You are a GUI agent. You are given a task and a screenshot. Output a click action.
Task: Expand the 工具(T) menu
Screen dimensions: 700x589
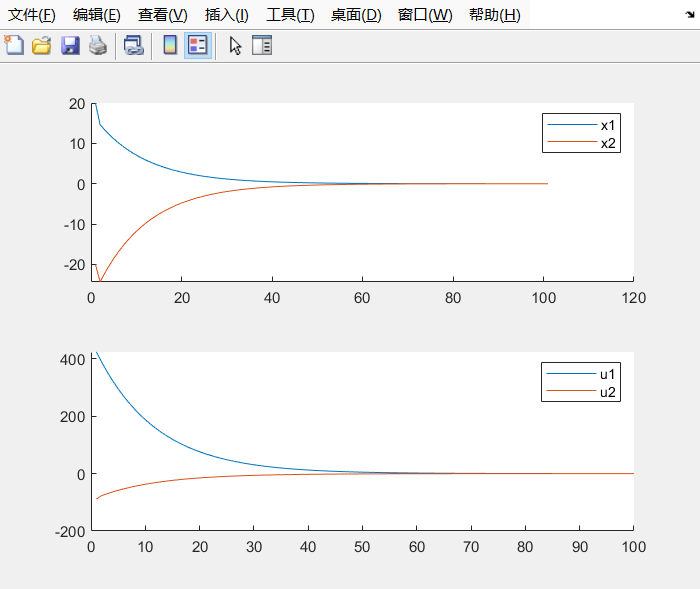click(290, 15)
